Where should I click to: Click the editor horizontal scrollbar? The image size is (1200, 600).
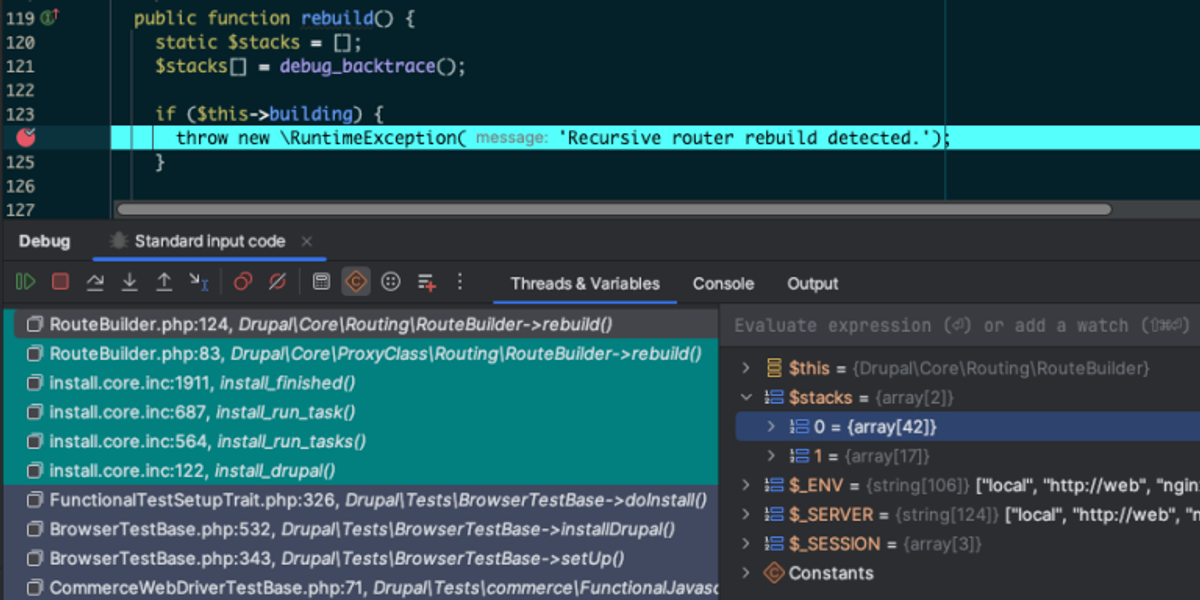coord(614,209)
